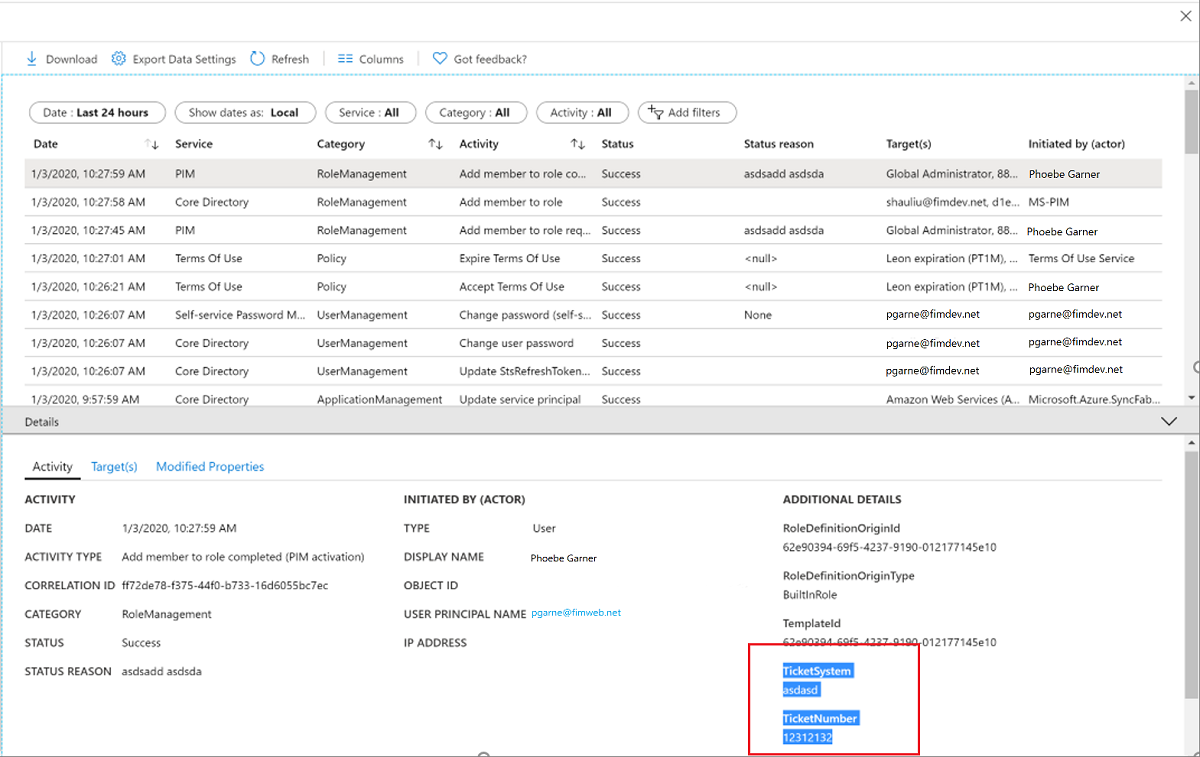The width and height of the screenshot is (1200, 757).
Task: Select the Expire Terms Of Use row
Action: click(511, 259)
